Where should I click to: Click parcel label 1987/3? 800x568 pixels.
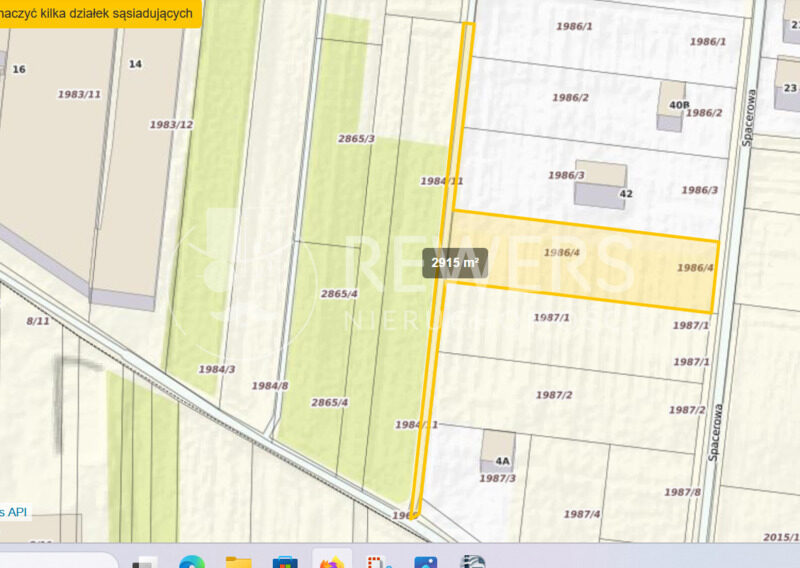coord(497,478)
